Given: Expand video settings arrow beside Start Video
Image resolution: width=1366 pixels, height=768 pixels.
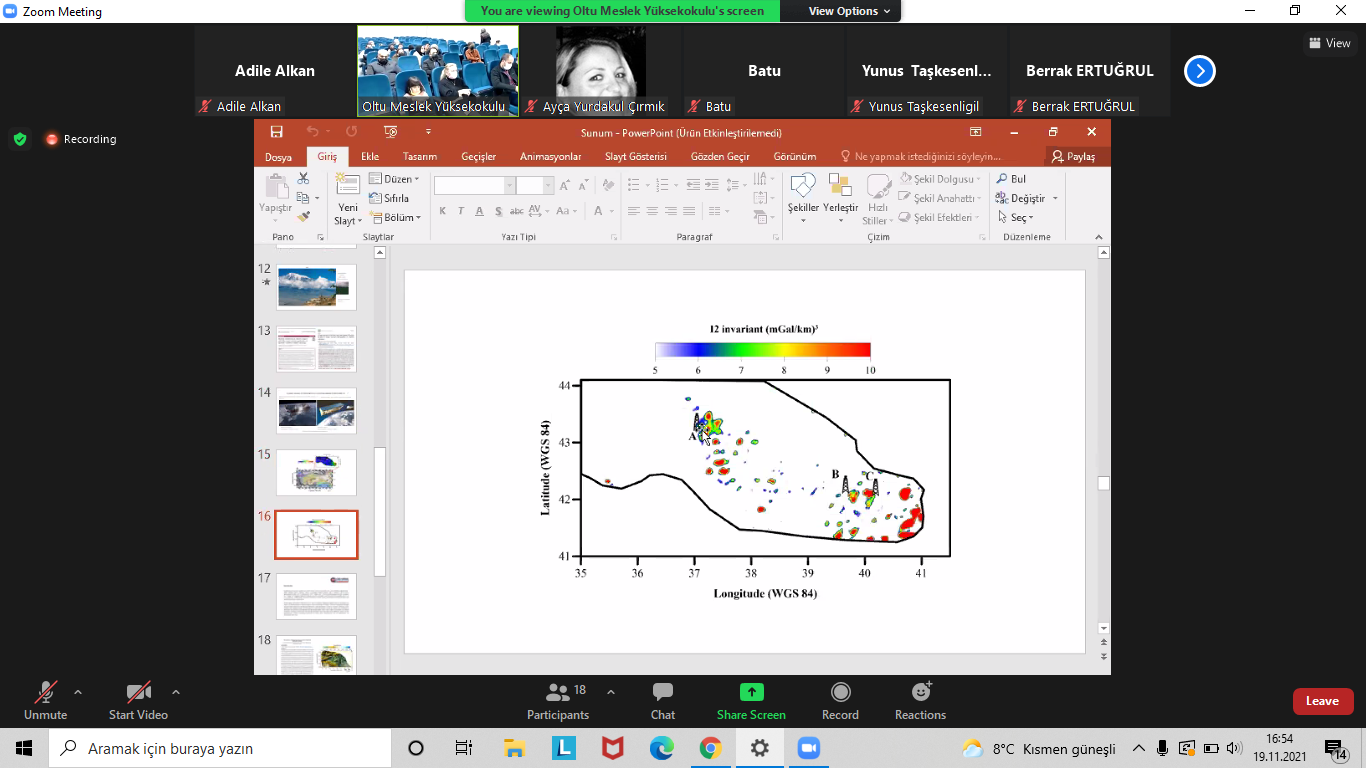Looking at the screenshot, I should 176,692.
